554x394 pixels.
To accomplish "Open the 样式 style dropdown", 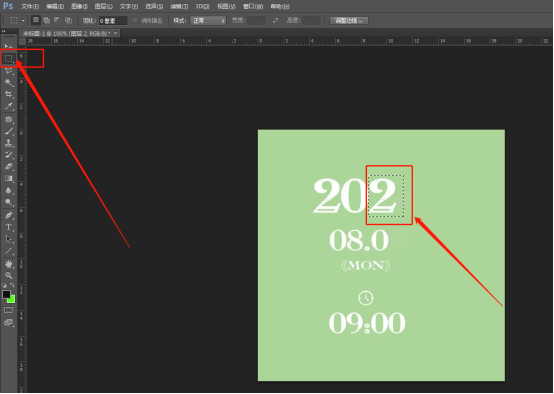I will point(208,20).
